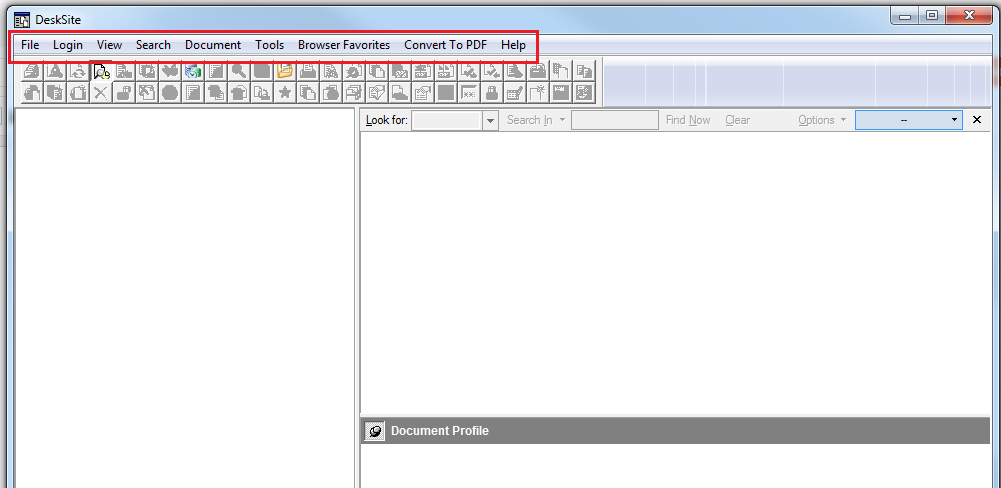Open the Search menu
The height and width of the screenshot is (488, 1001).
coord(153,45)
